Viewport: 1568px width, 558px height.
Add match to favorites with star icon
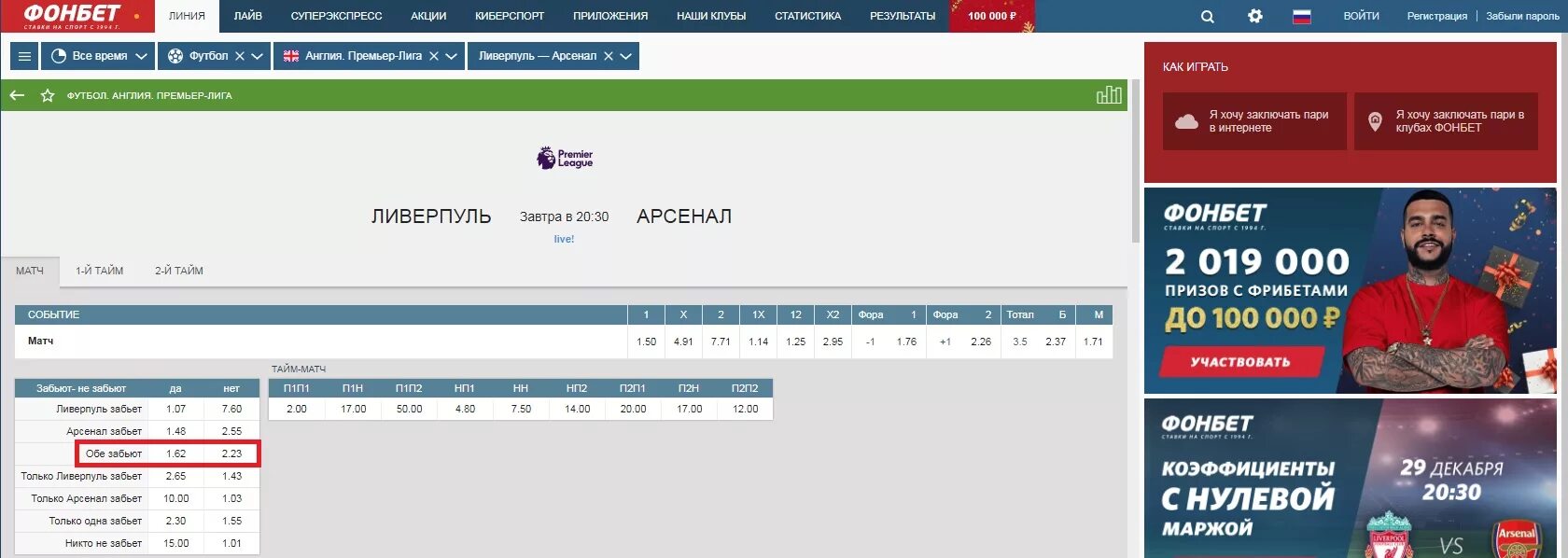48,95
